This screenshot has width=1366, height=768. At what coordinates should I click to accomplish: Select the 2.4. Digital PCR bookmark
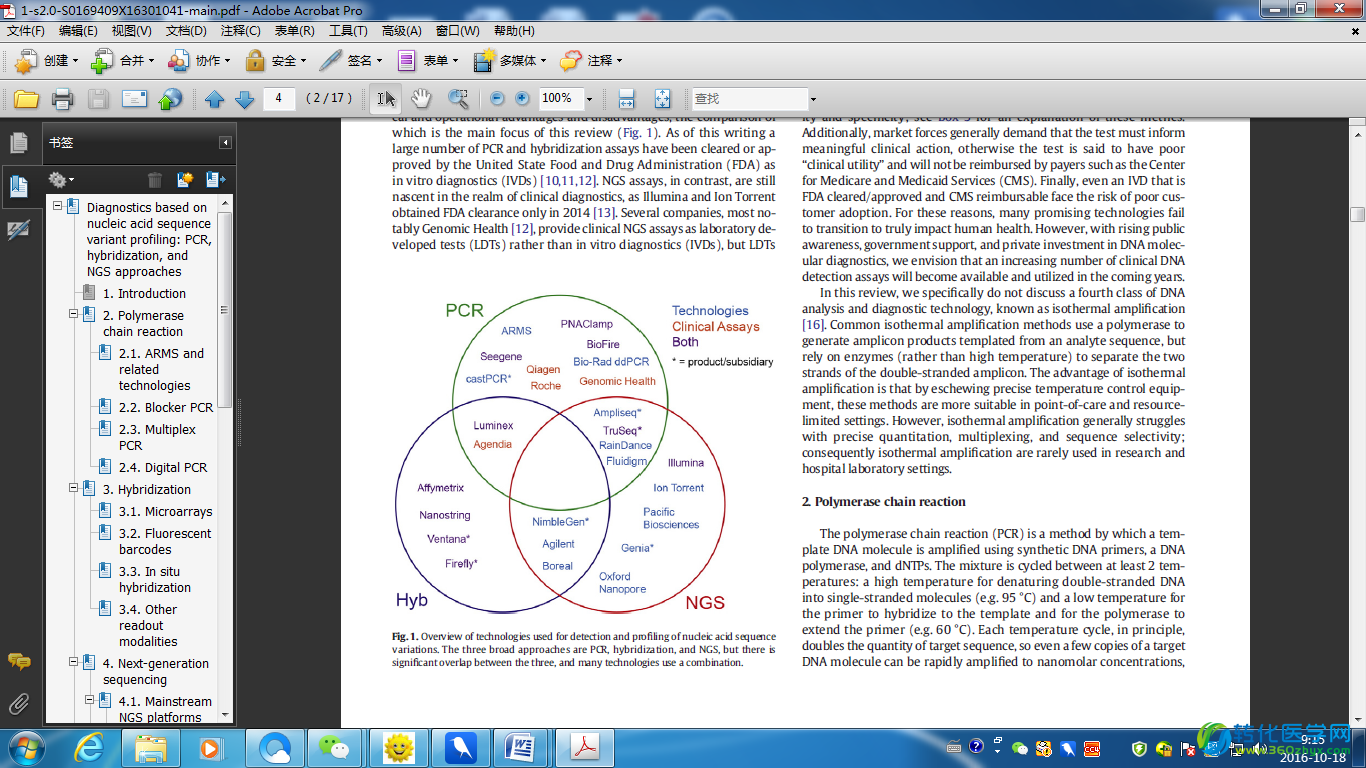click(163, 468)
